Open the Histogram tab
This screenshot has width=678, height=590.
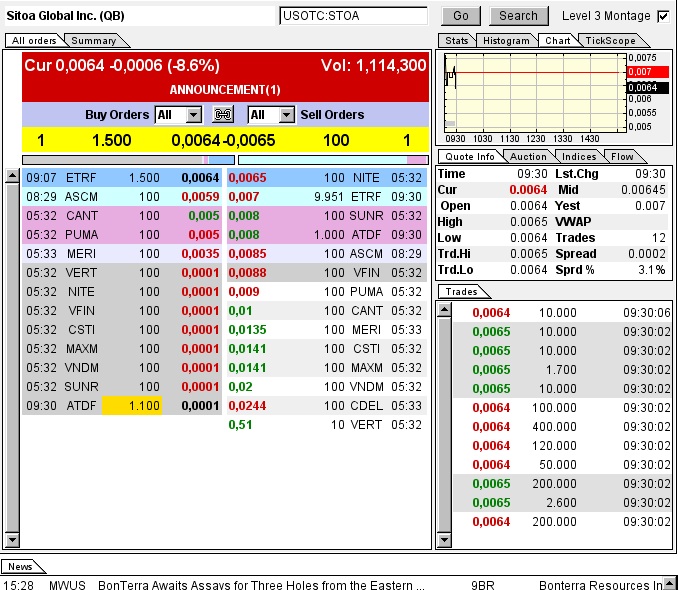click(505, 41)
